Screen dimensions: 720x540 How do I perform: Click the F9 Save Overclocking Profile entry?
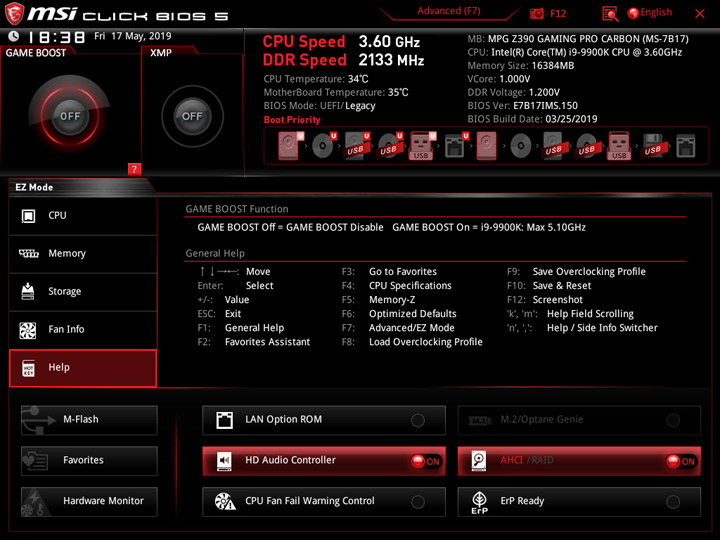[576, 272]
